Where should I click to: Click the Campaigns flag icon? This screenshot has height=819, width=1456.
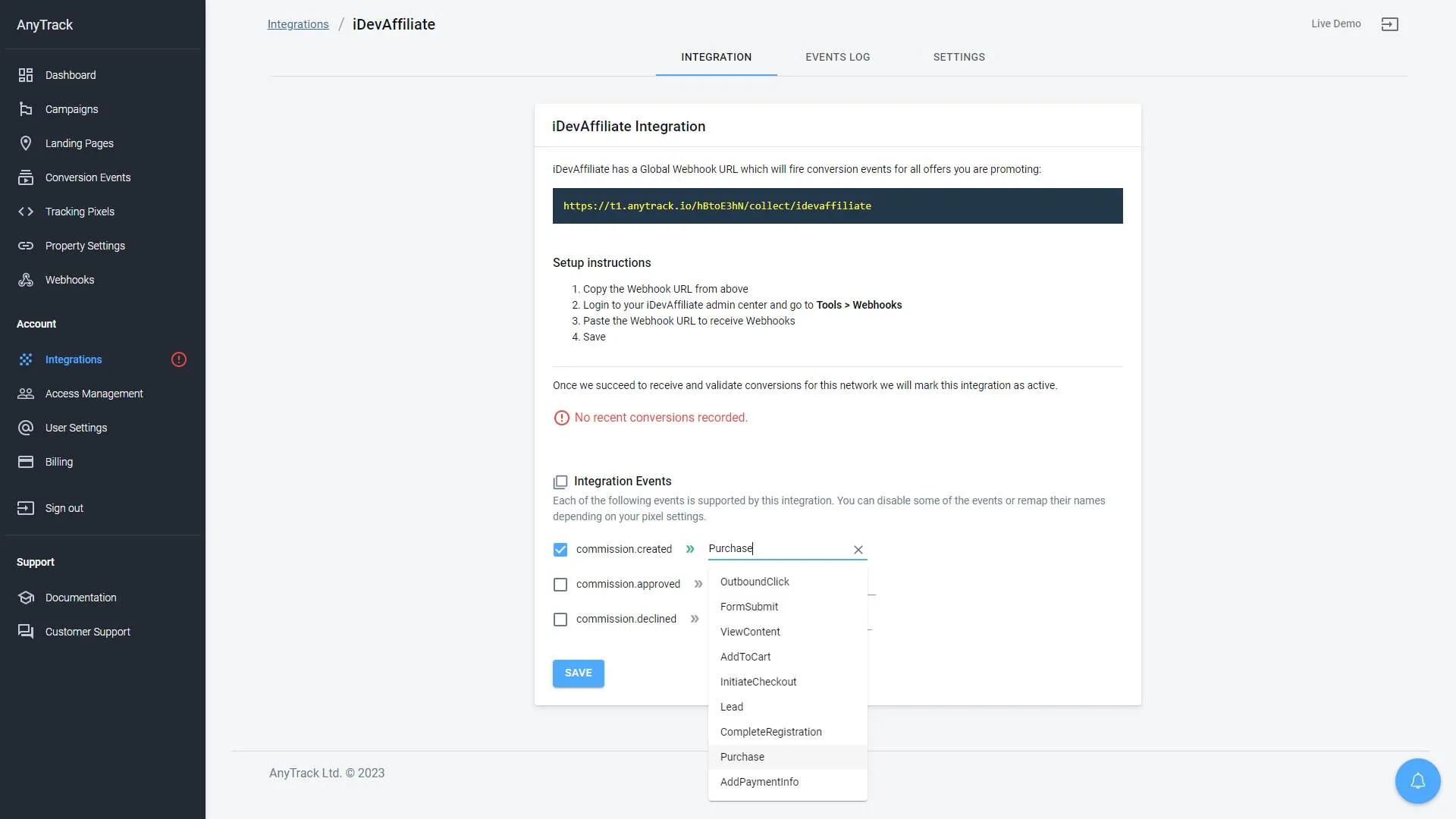coord(26,109)
